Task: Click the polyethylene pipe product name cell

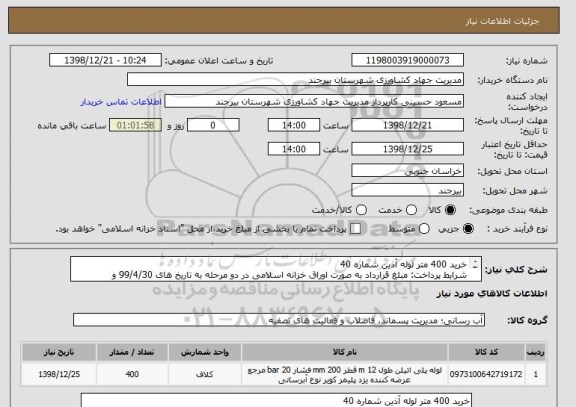Action: [345, 374]
